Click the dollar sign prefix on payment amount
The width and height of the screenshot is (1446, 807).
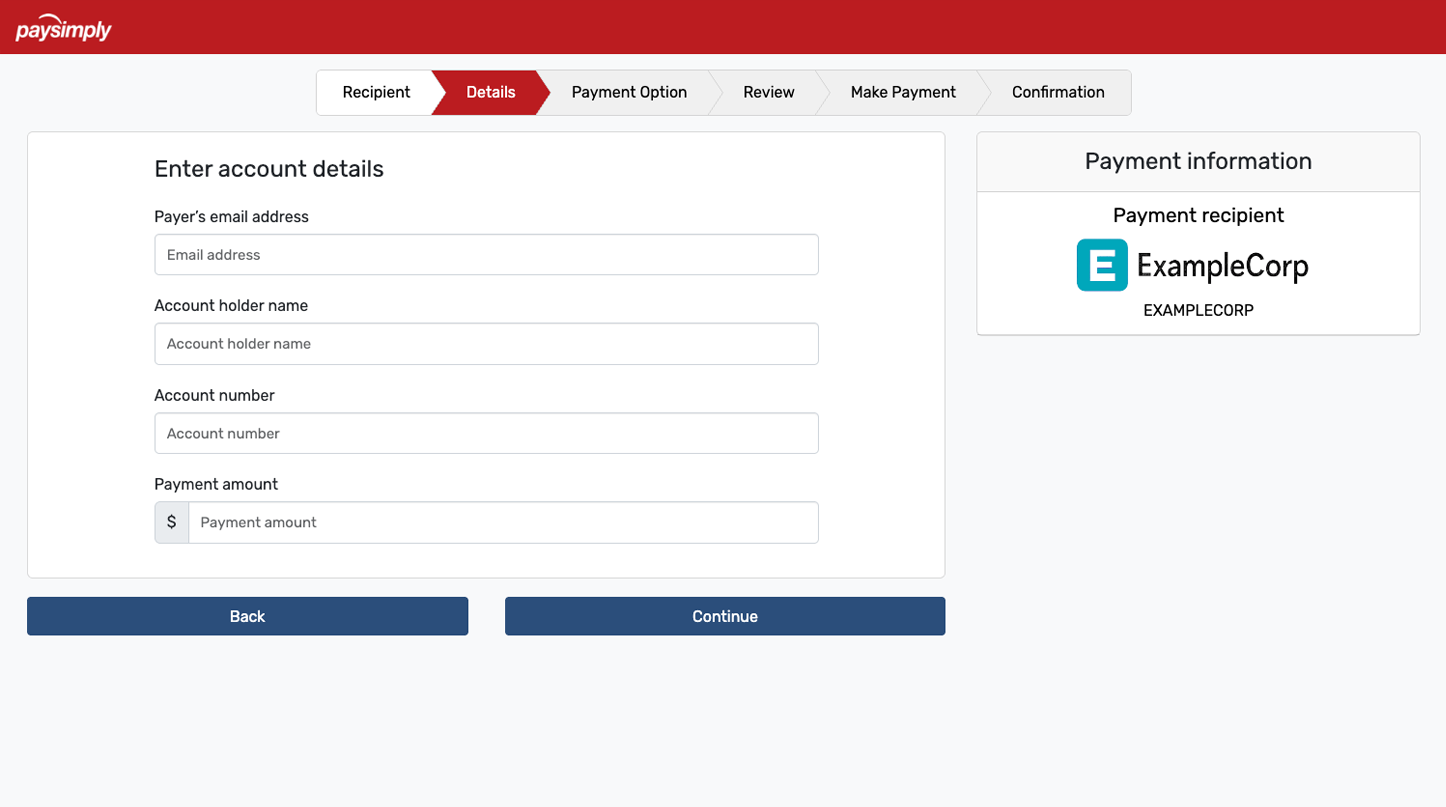171,522
